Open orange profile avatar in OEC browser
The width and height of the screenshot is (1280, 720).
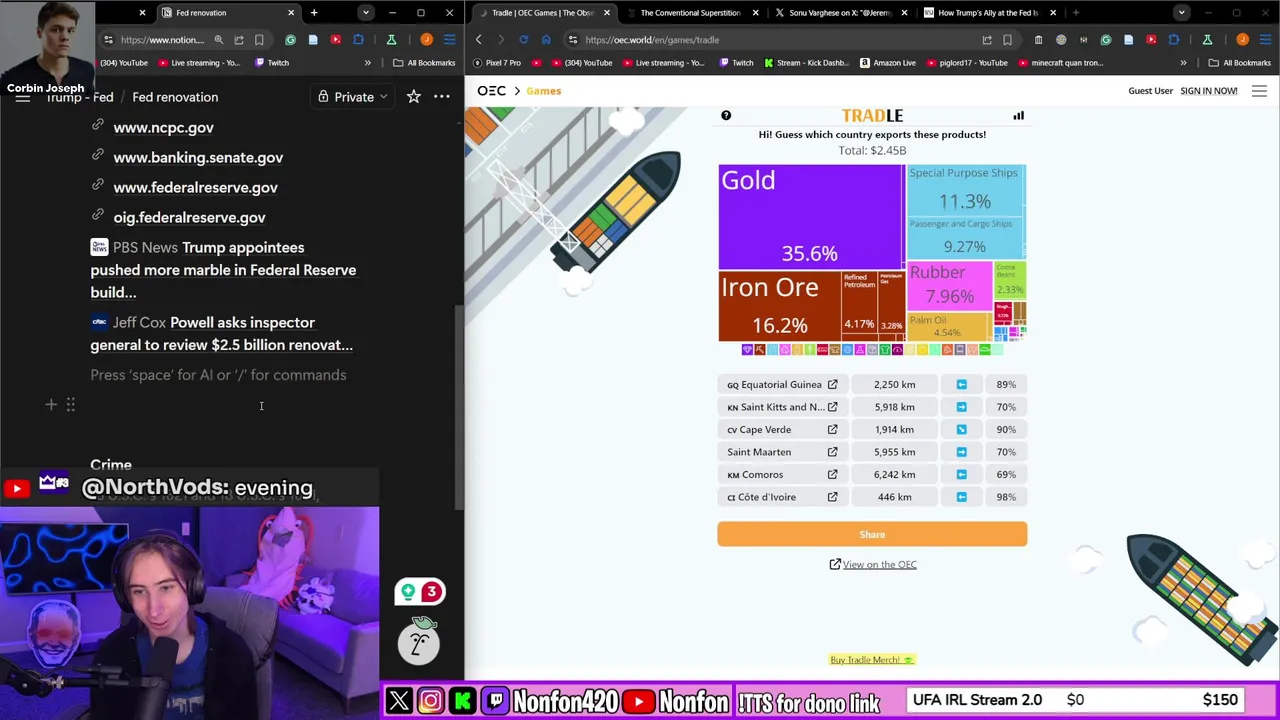[1243, 40]
